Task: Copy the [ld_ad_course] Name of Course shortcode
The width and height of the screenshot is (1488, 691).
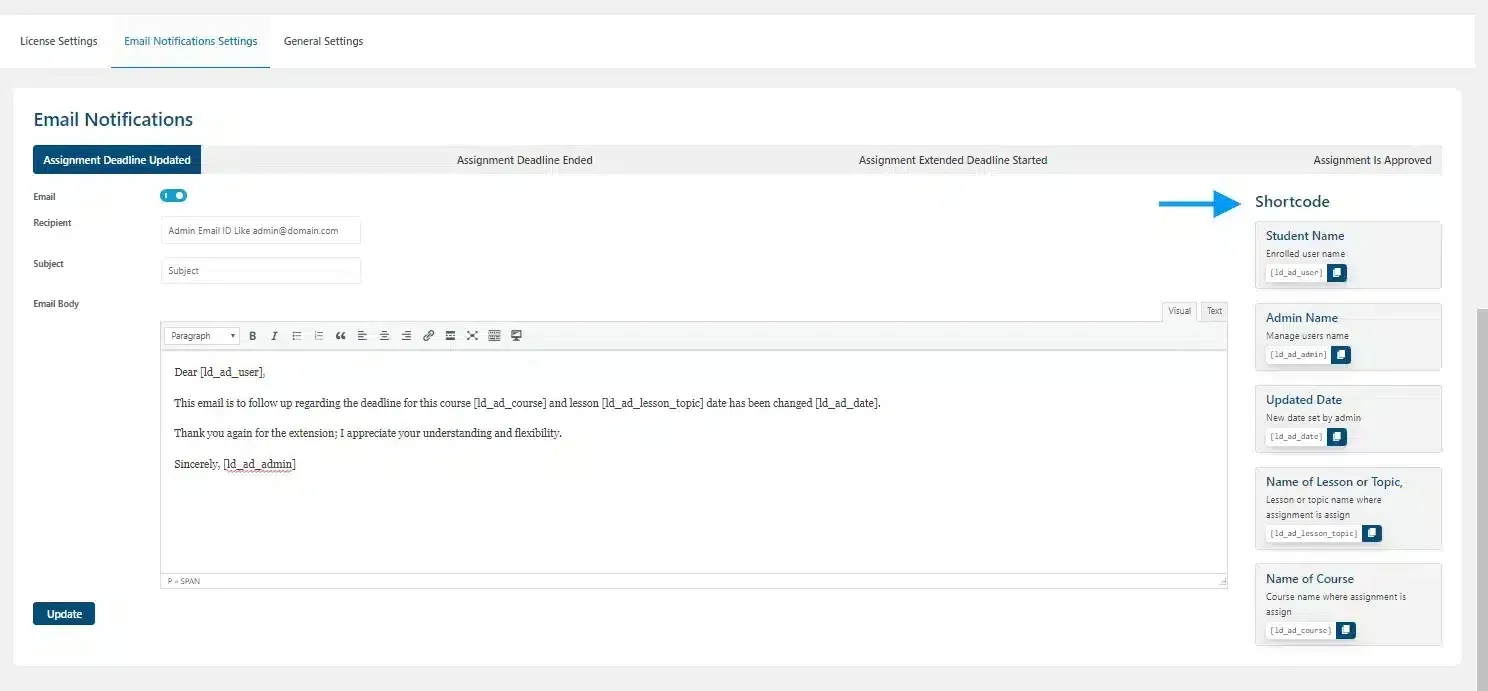Action: click(1345, 630)
